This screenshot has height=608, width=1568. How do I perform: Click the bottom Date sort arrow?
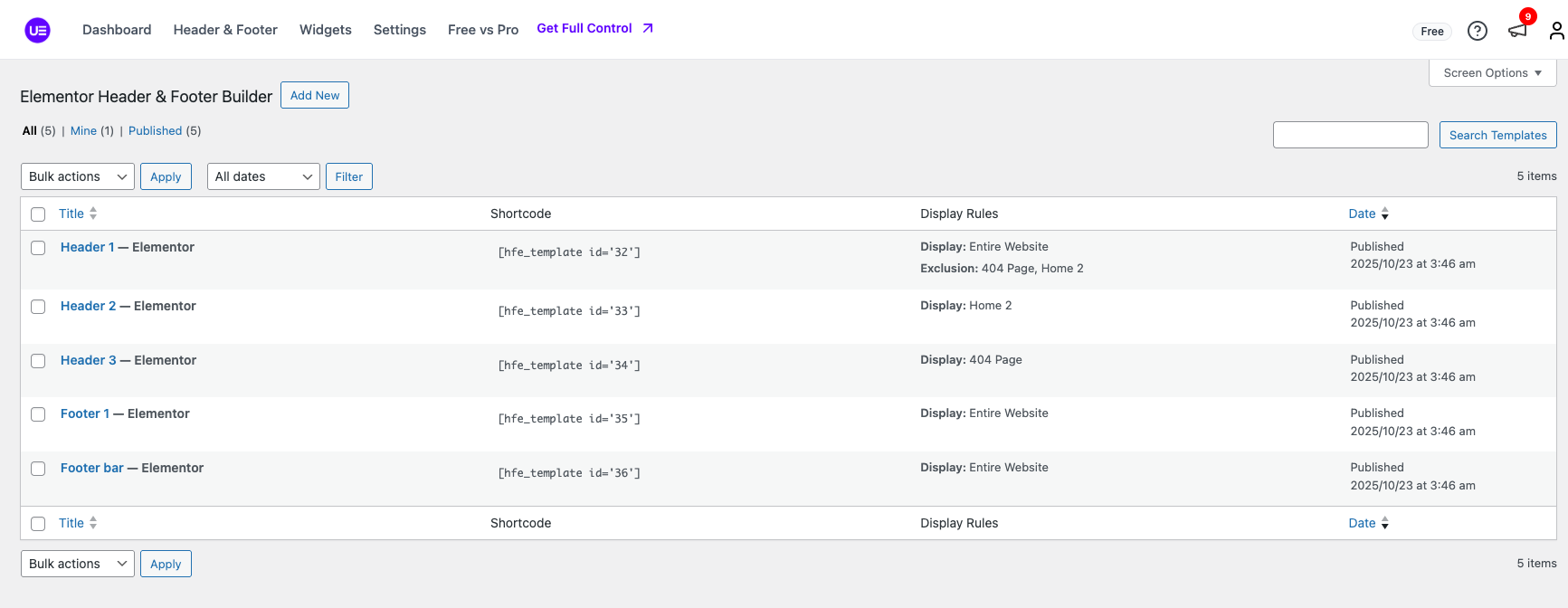pyautogui.click(x=1384, y=523)
